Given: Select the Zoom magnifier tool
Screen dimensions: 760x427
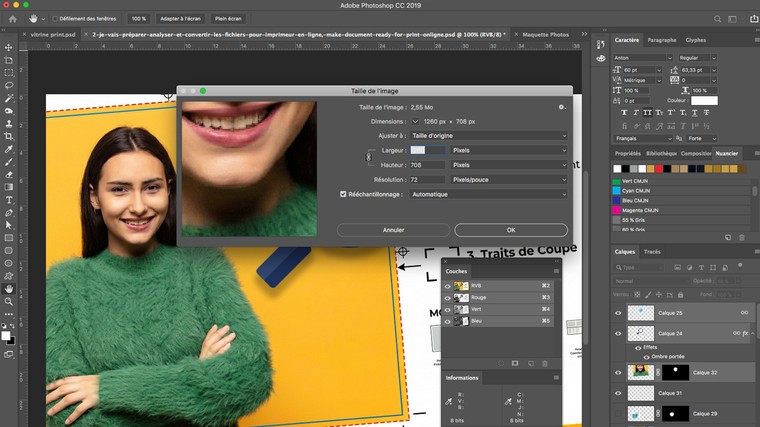Looking at the screenshot, I should click(x=9, y=302).
